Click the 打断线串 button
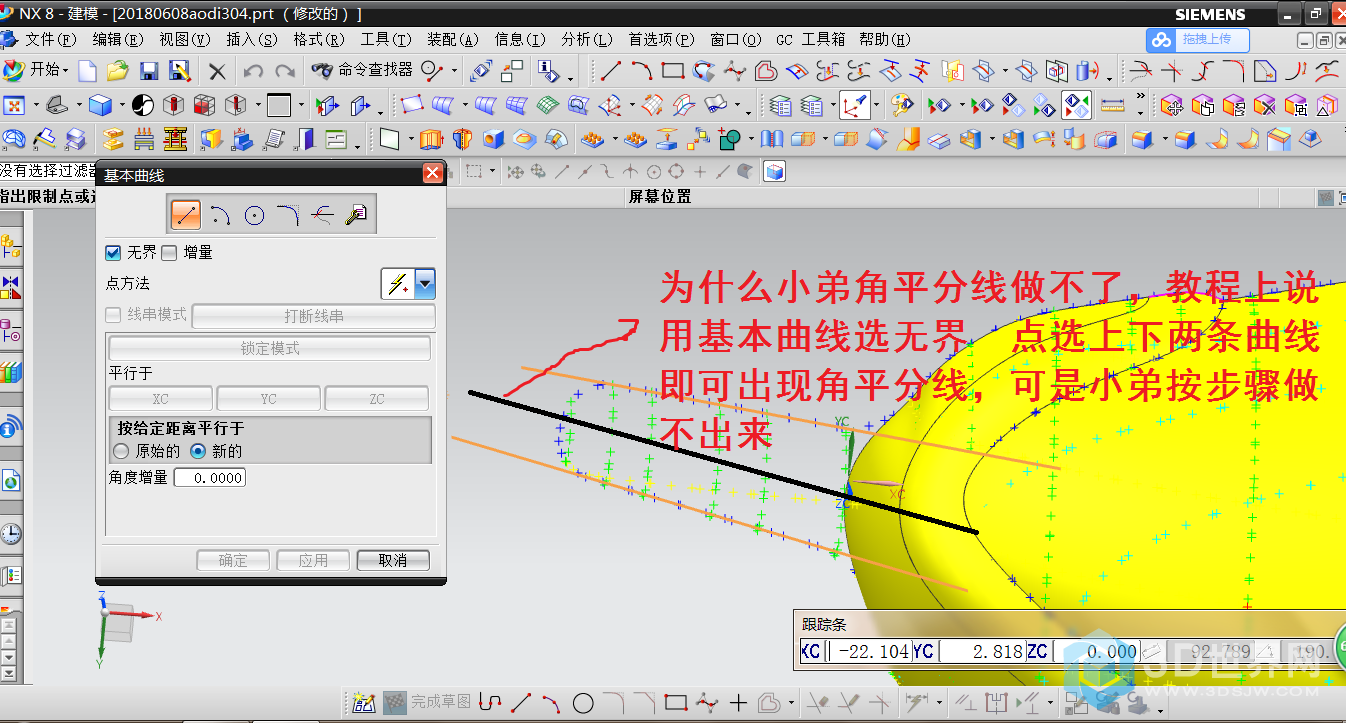 (314, 316)
